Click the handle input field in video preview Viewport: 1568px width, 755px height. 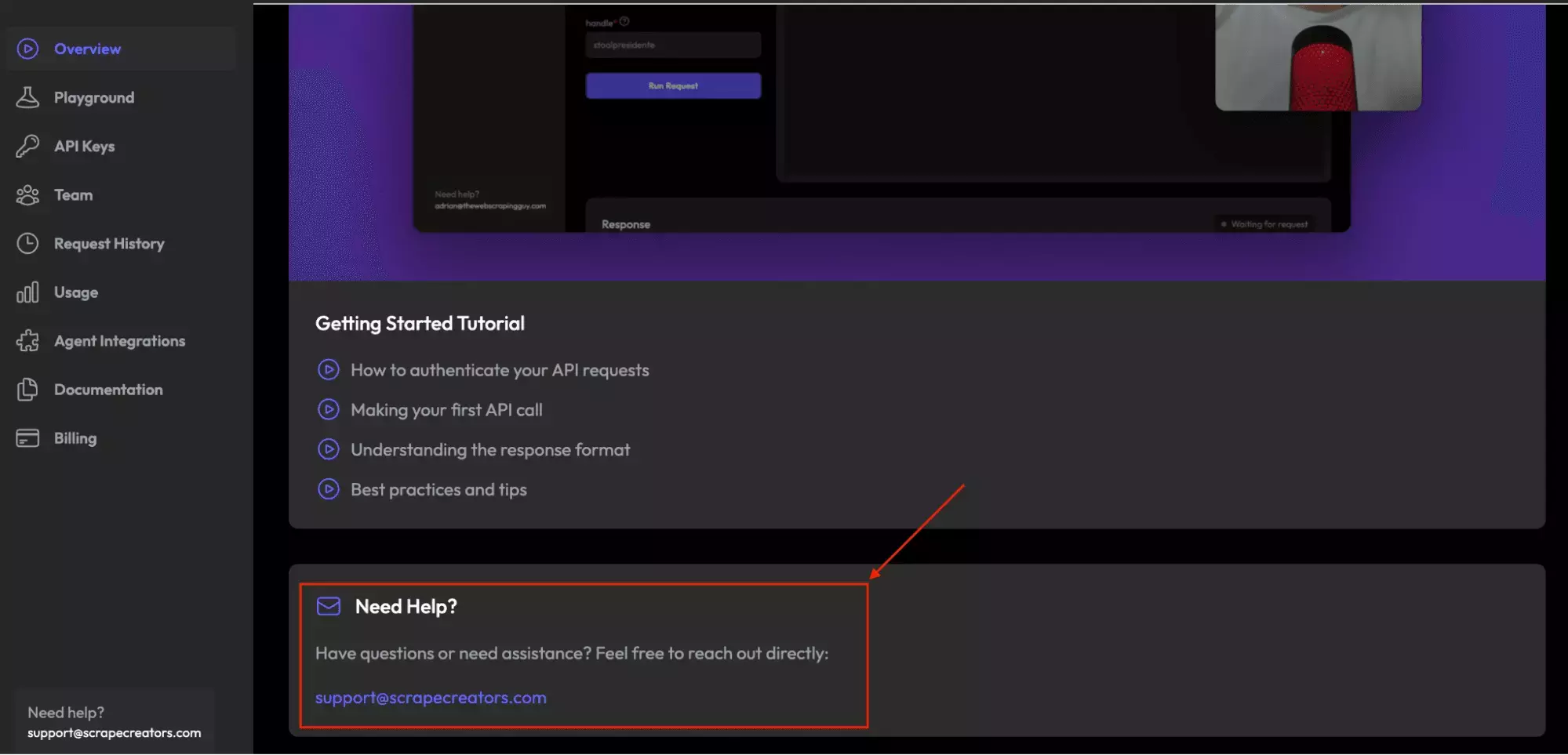[x=673, y=45]
